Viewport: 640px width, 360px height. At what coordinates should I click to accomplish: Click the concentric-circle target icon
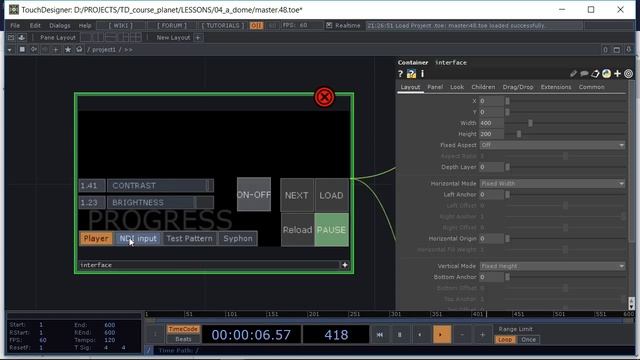(628, 74)
